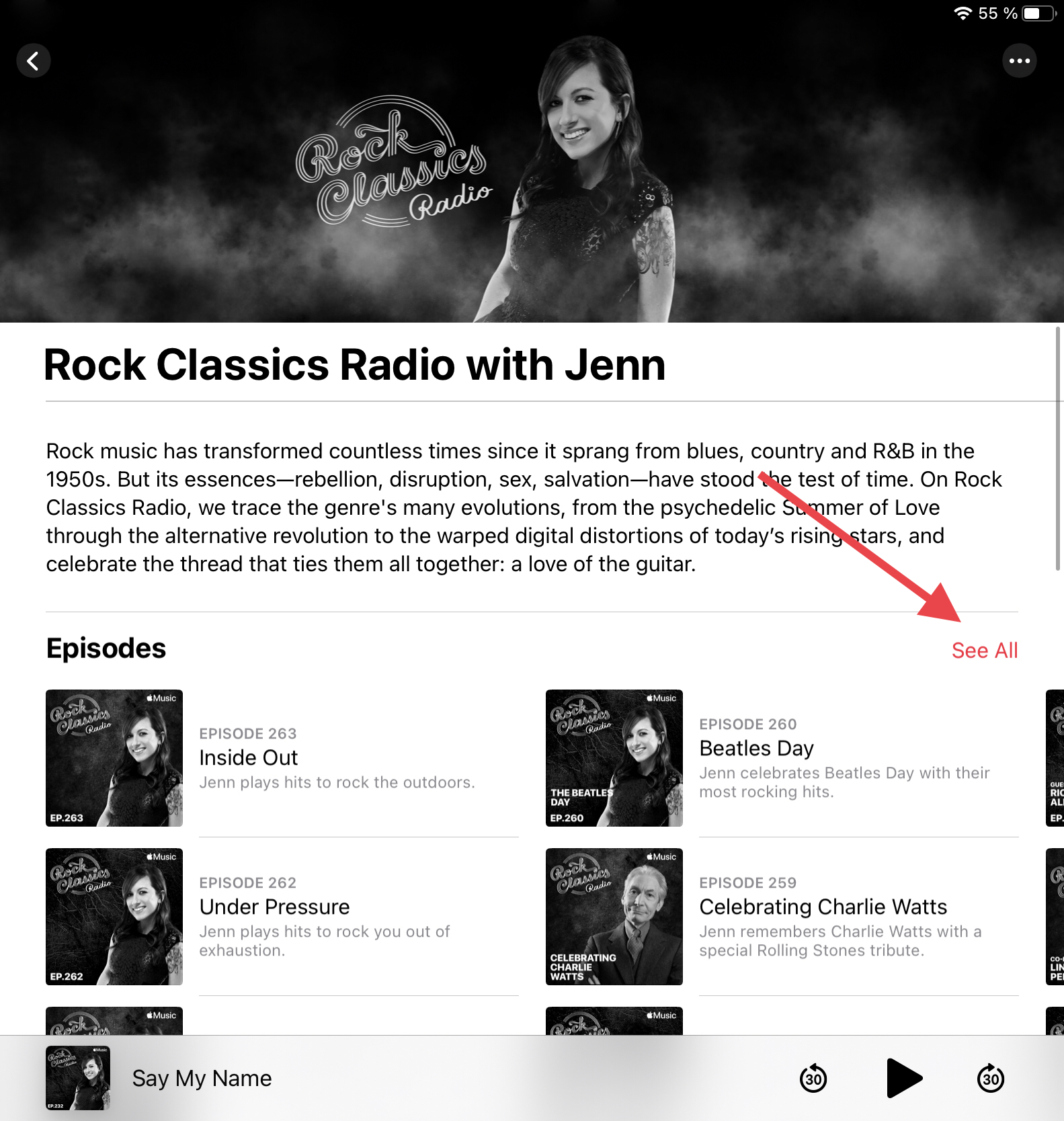Tap the back arrow button
1064x1121 pixels.
(x=33, y=61)
